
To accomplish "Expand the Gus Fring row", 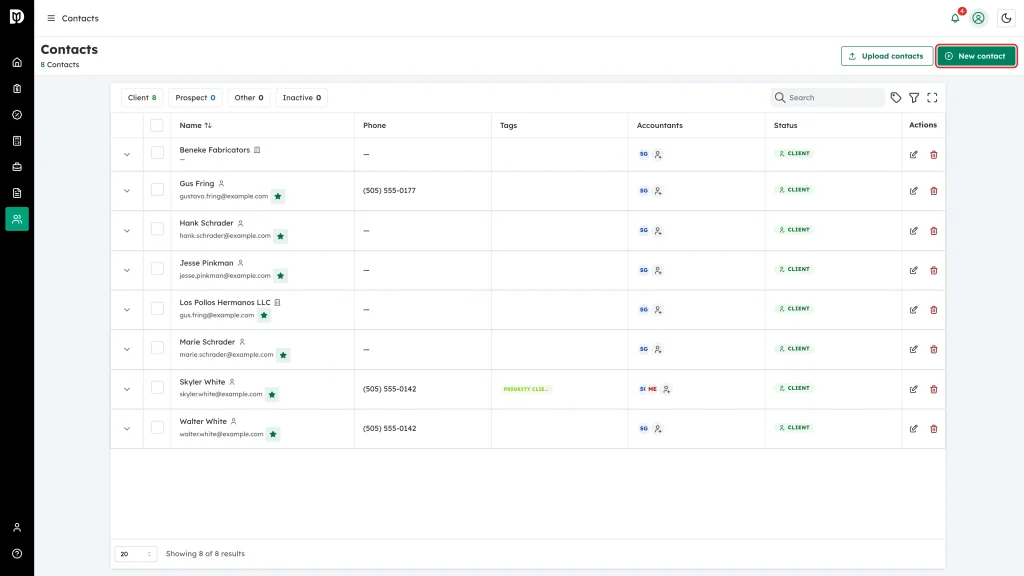I will (x=127, y=191).
